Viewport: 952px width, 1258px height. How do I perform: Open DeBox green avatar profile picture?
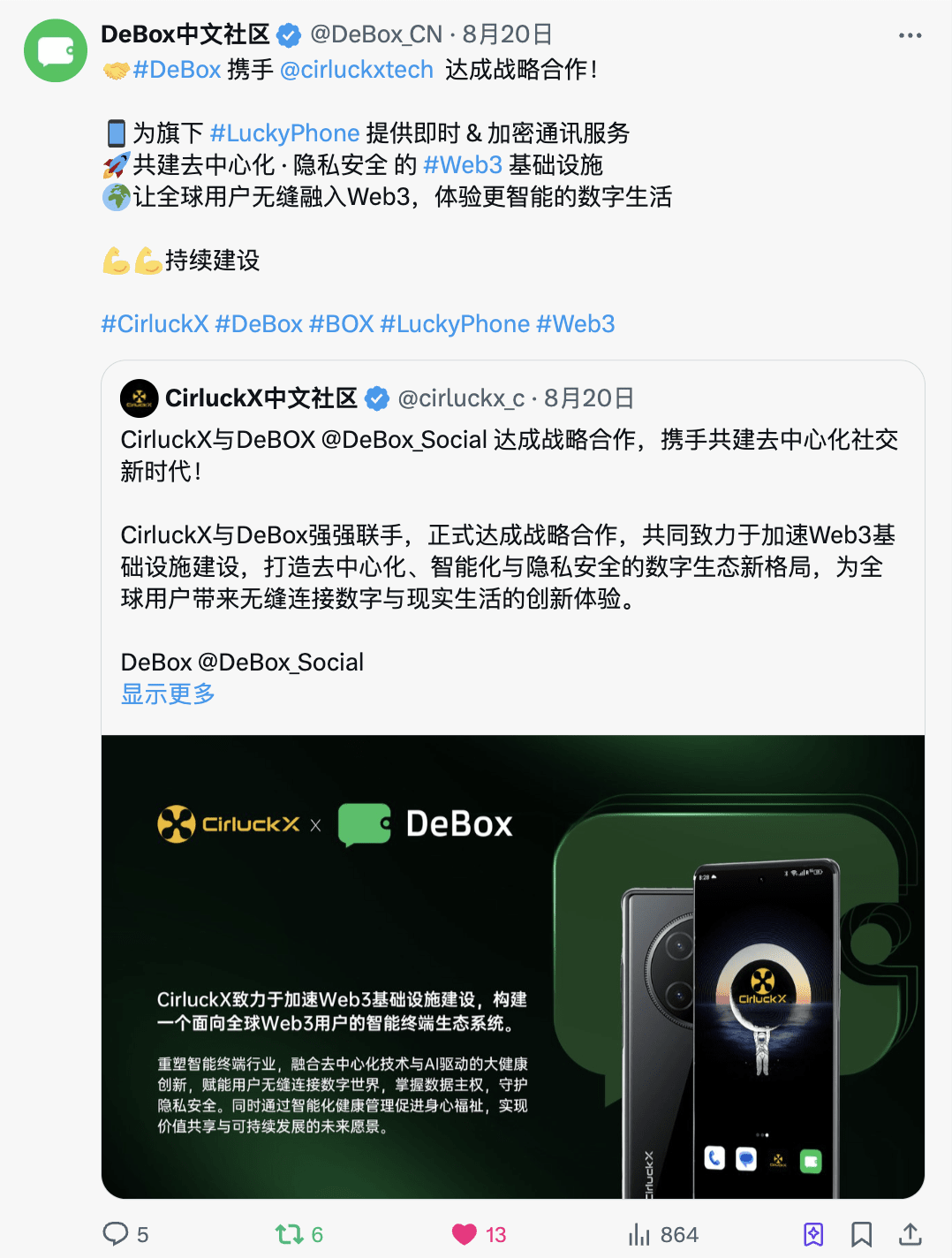point(56,50)
